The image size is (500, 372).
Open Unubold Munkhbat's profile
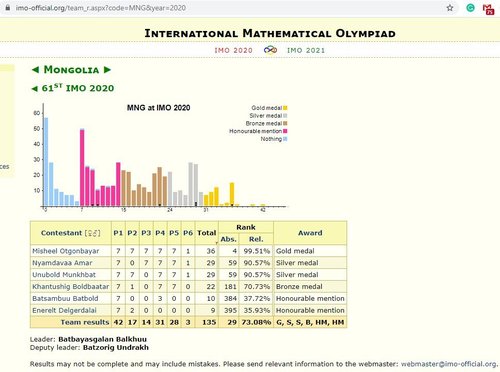point(64,275)
